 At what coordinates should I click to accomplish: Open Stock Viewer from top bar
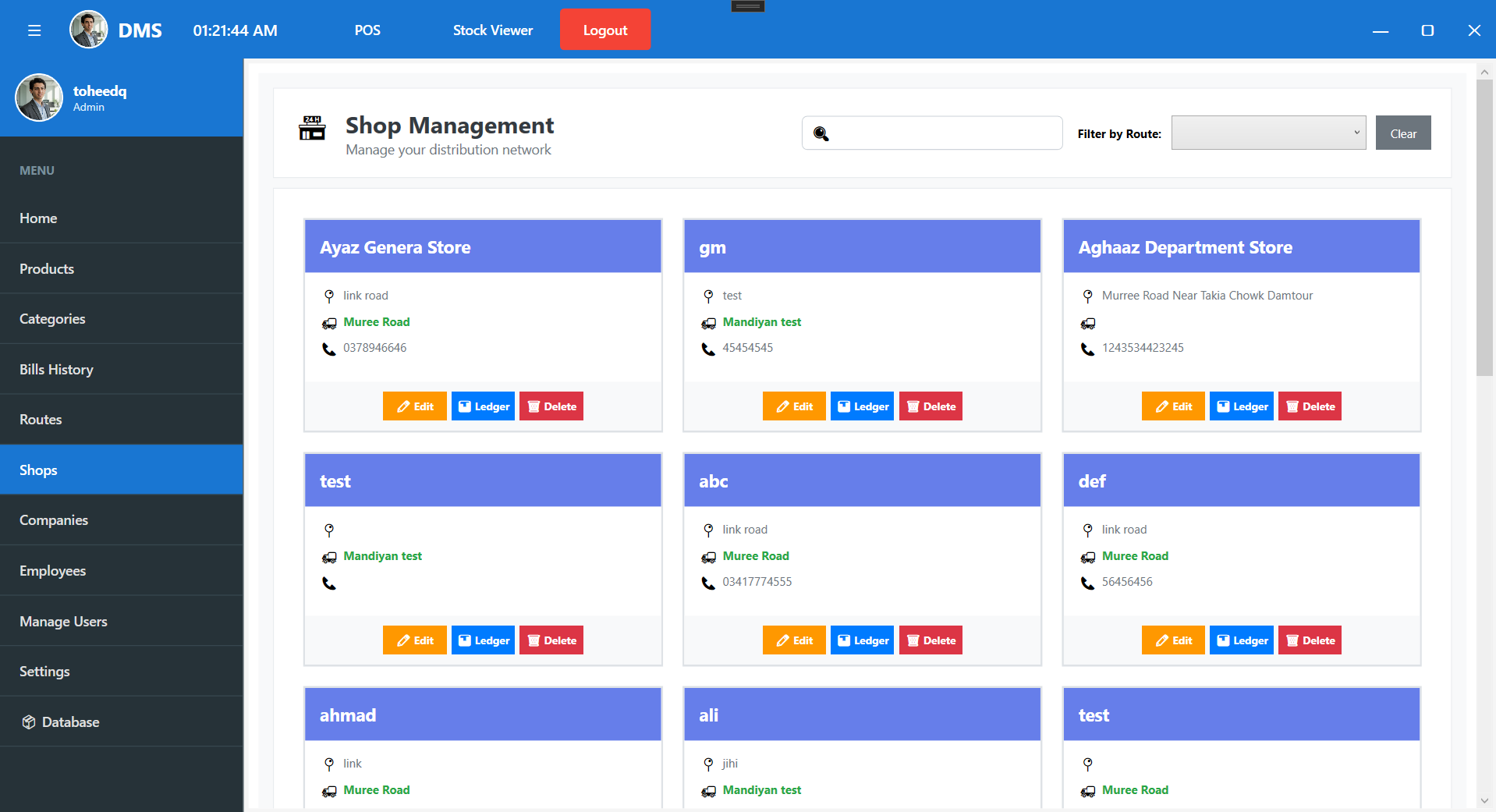(493, 30)
